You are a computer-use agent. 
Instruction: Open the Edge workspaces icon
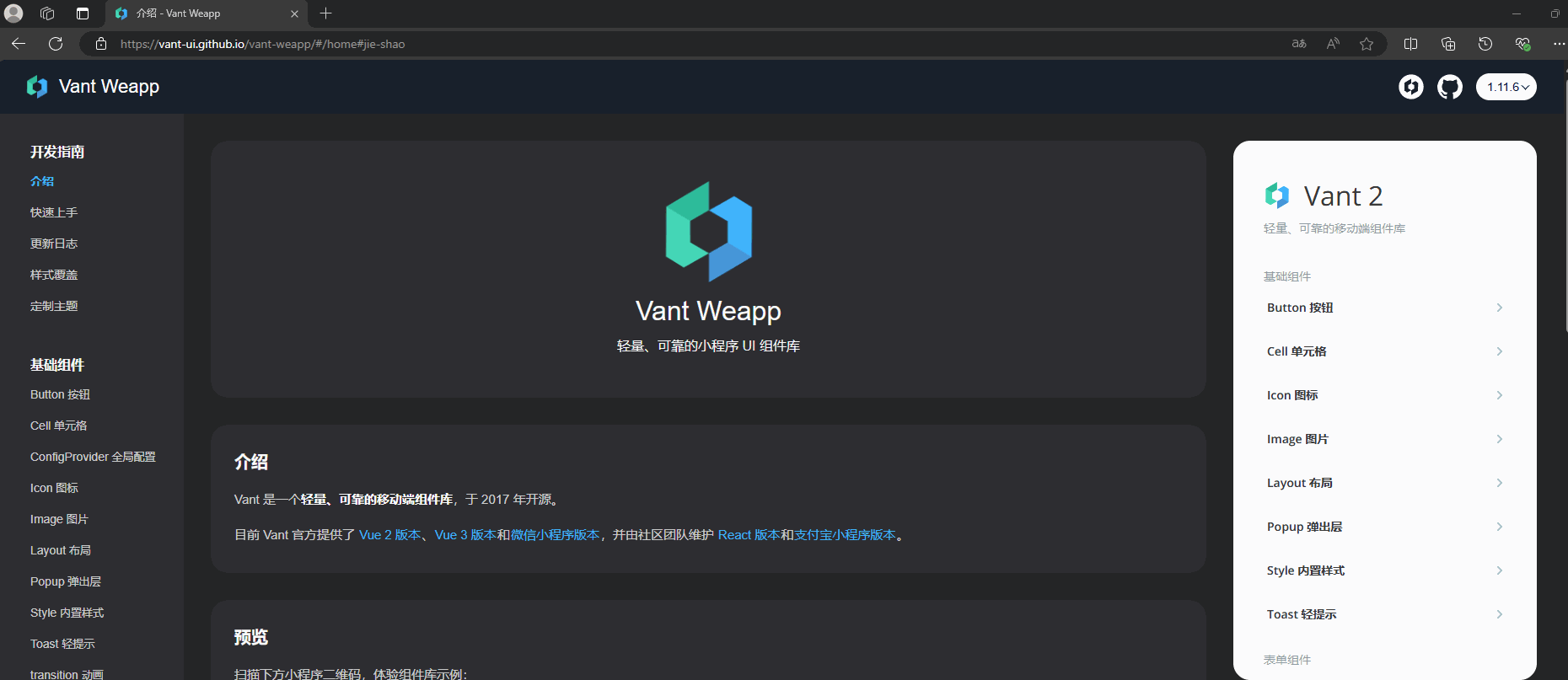tap(47, 13)
